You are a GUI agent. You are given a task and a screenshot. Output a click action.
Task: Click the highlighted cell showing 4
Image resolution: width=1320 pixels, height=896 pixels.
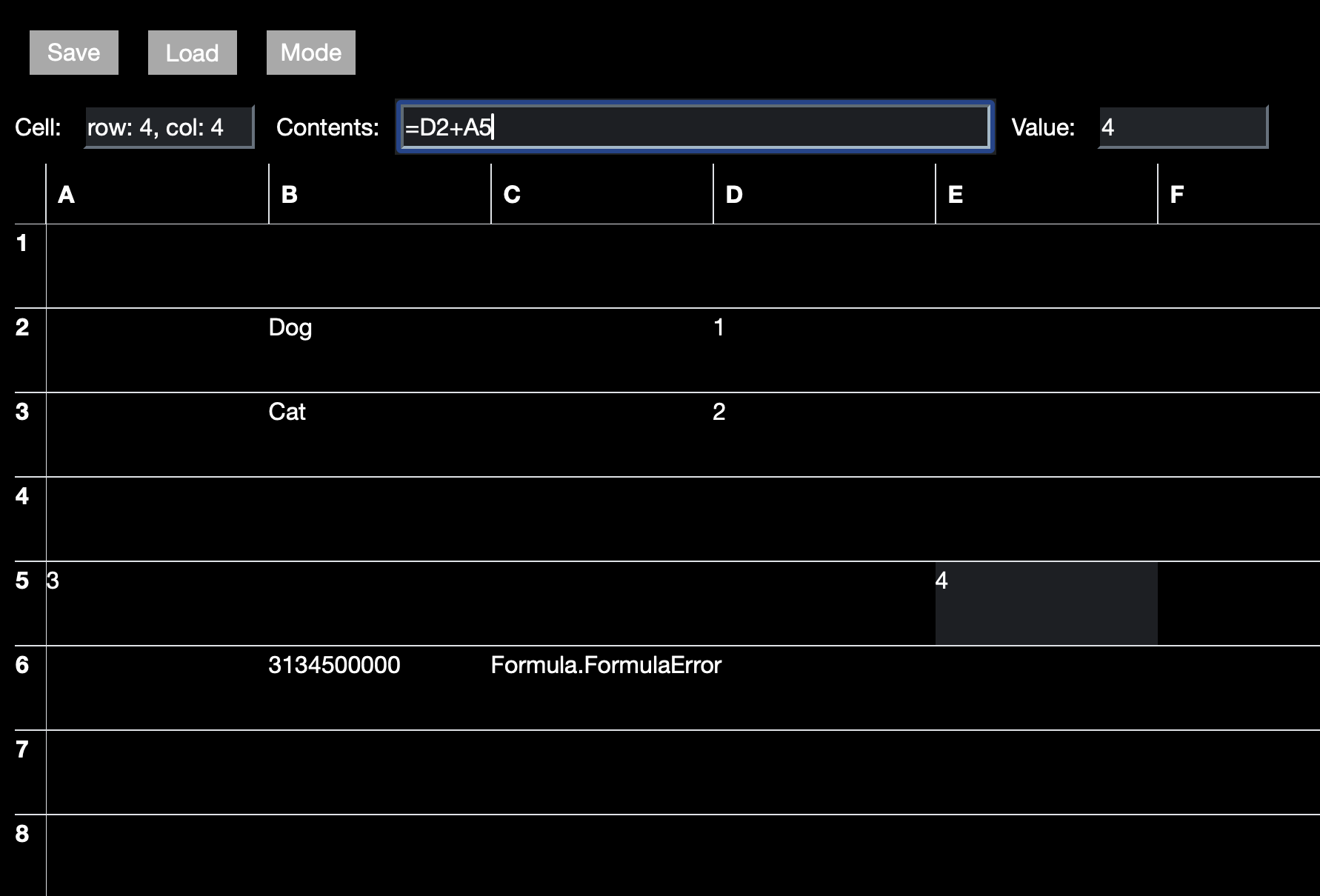coord(1046,601)
